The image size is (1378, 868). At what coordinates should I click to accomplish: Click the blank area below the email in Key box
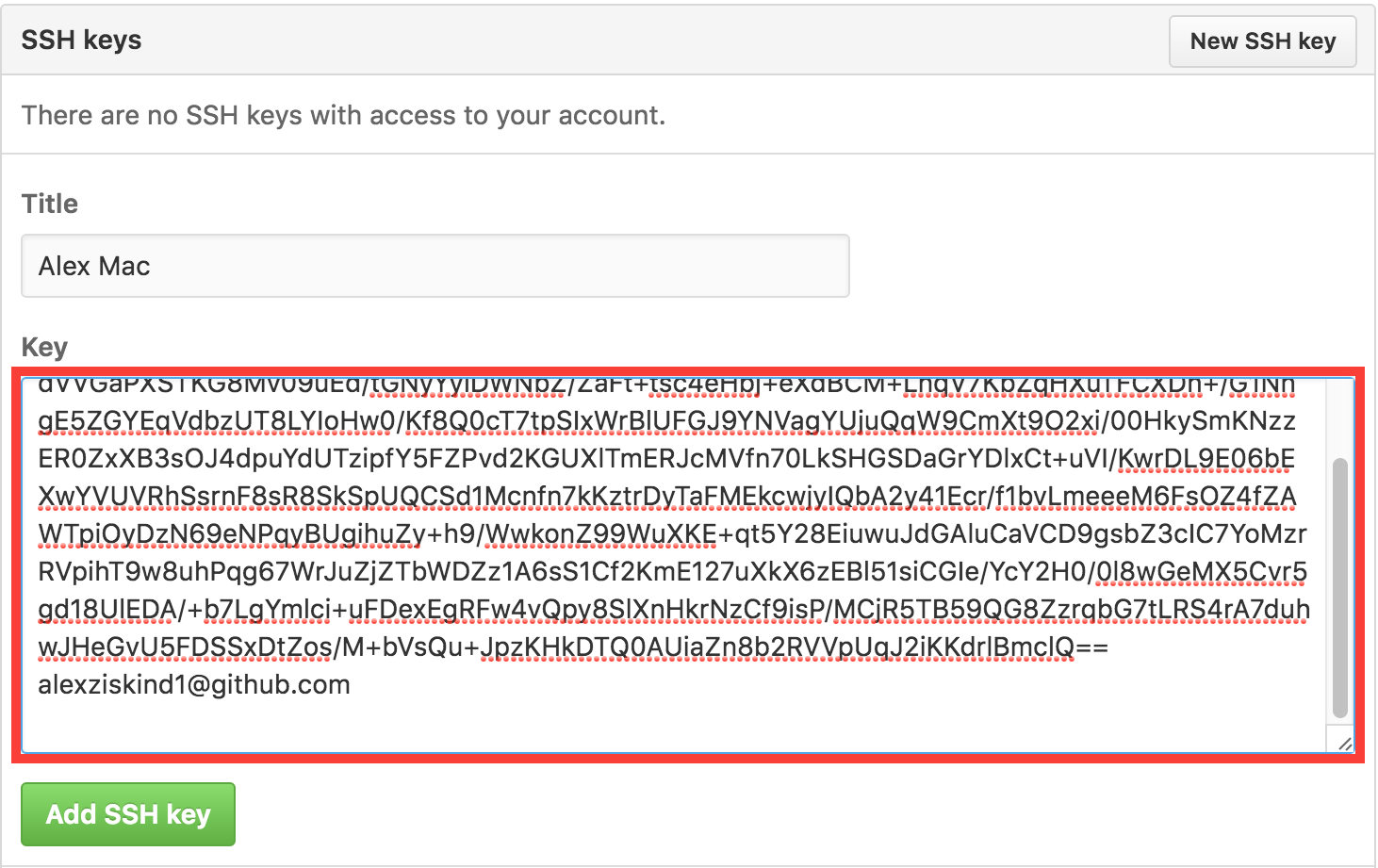pyautogui.click(x=660, y=726)
